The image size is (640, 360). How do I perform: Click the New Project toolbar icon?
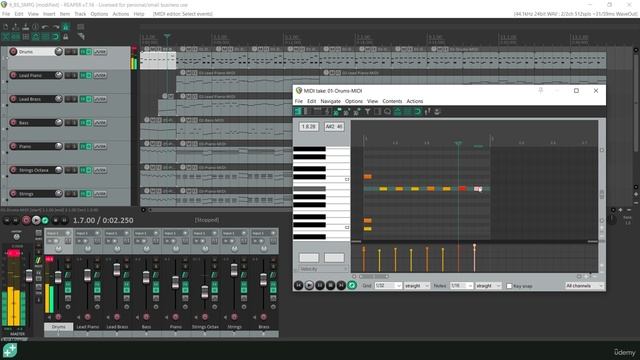6,27
